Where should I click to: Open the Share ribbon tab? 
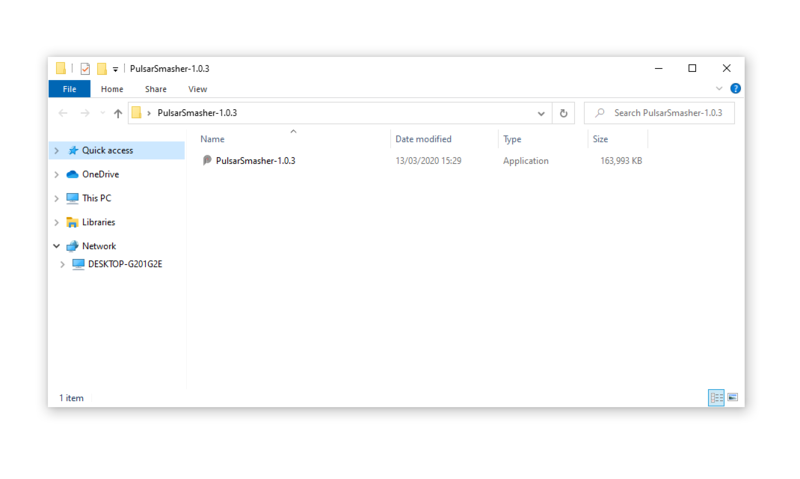(156, 89)
